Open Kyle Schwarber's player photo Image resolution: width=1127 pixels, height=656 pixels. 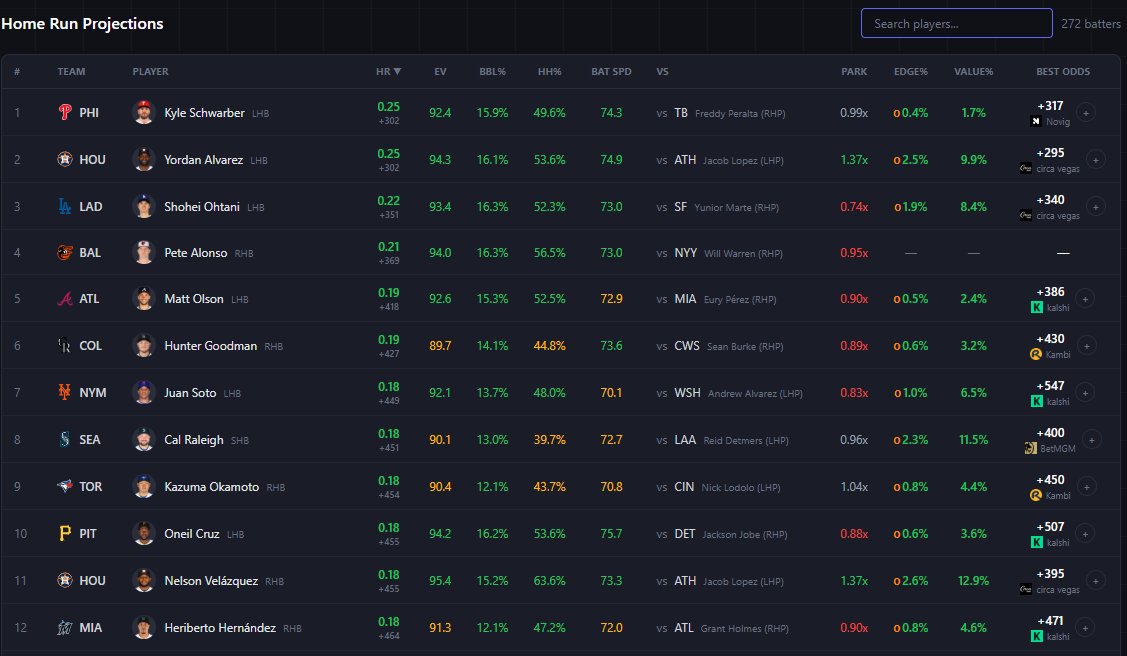point(144,113)
